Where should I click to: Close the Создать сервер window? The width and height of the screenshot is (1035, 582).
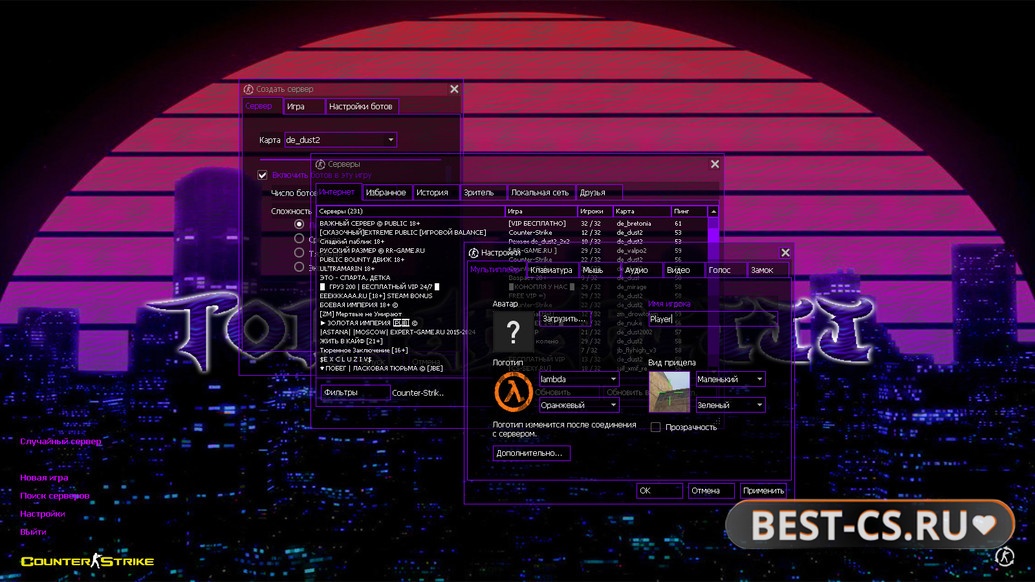click(x=454, y=89)
